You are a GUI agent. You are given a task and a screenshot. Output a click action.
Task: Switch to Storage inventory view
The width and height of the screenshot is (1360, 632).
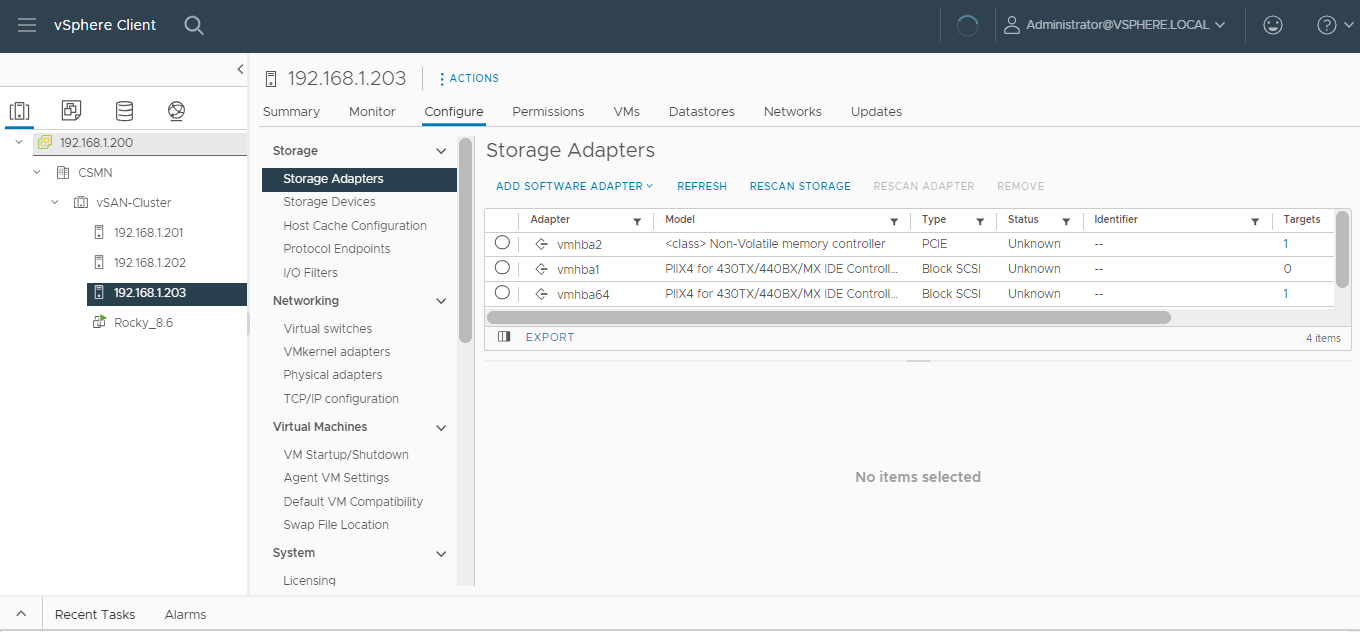(124, 110)
